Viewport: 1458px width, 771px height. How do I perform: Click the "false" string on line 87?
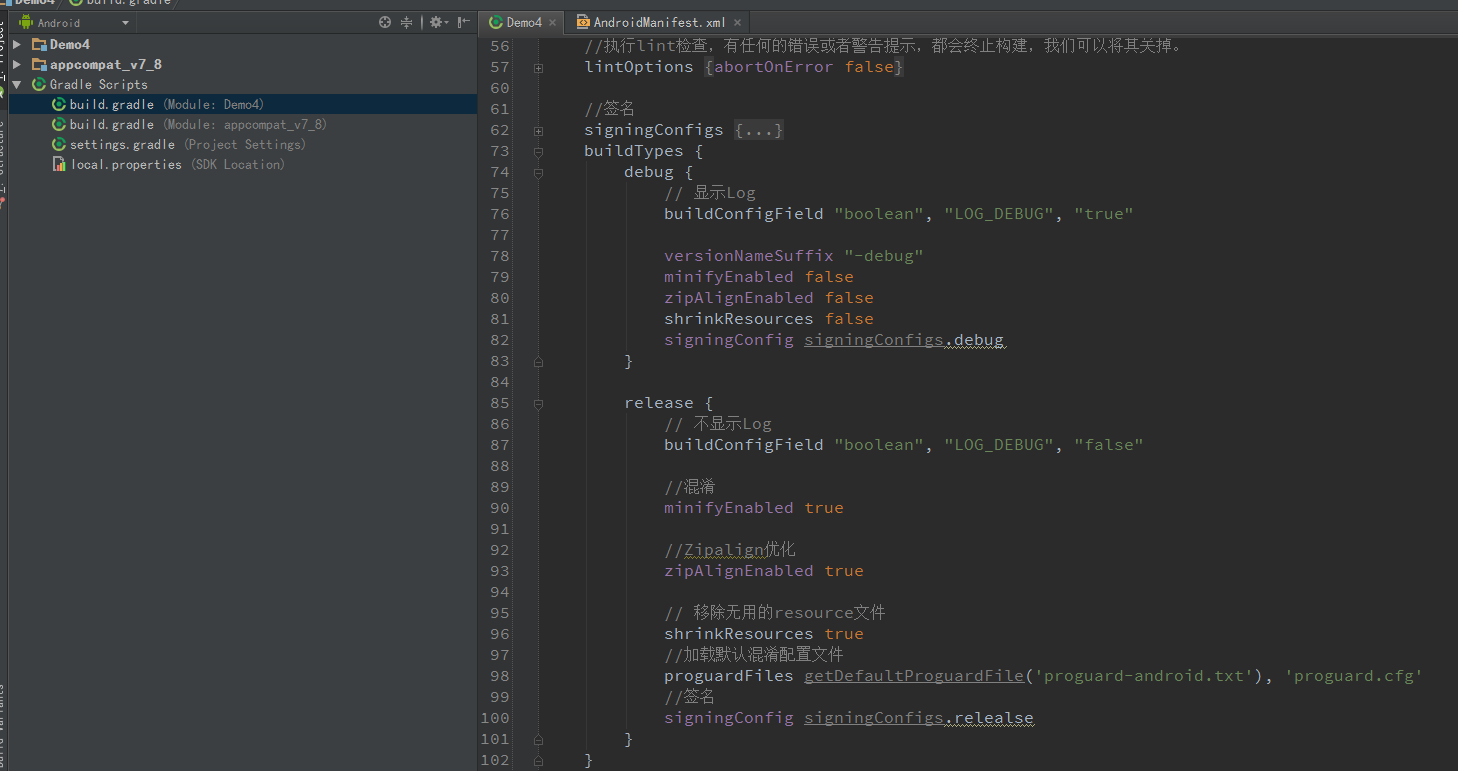pyautogui.click(x=1109, y=445)
